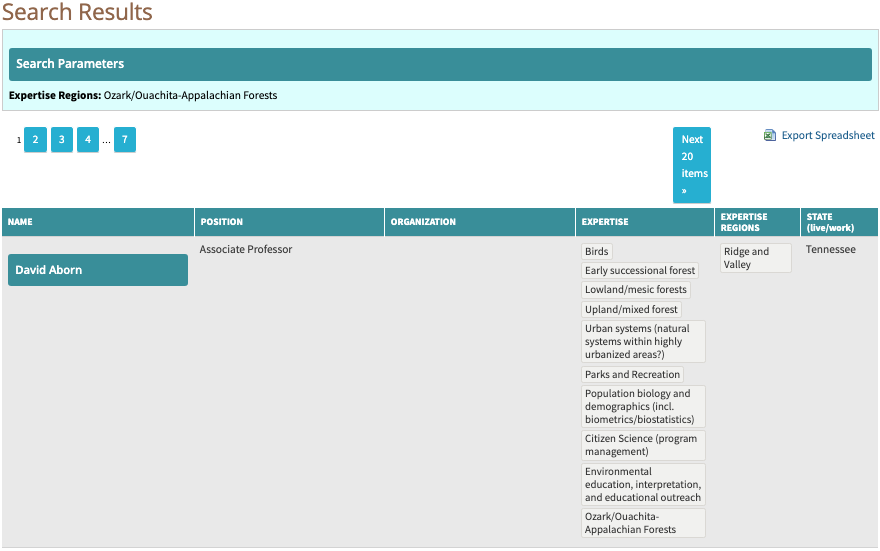880x551 pixels.
Task: Click the Parks and Recreation tag
Action: 632,375
